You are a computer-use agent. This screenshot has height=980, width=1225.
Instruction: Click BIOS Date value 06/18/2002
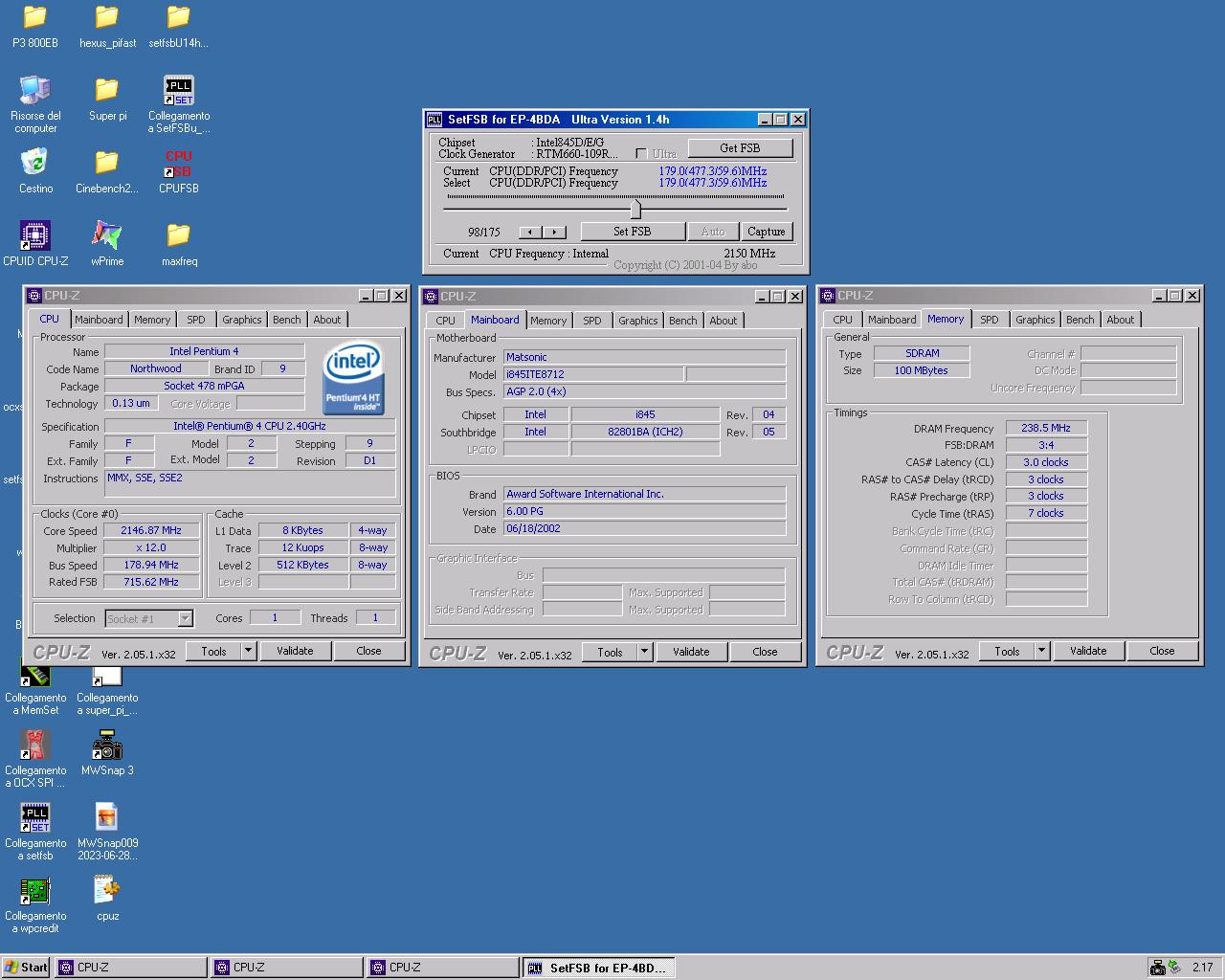click(x=644, y=528)
